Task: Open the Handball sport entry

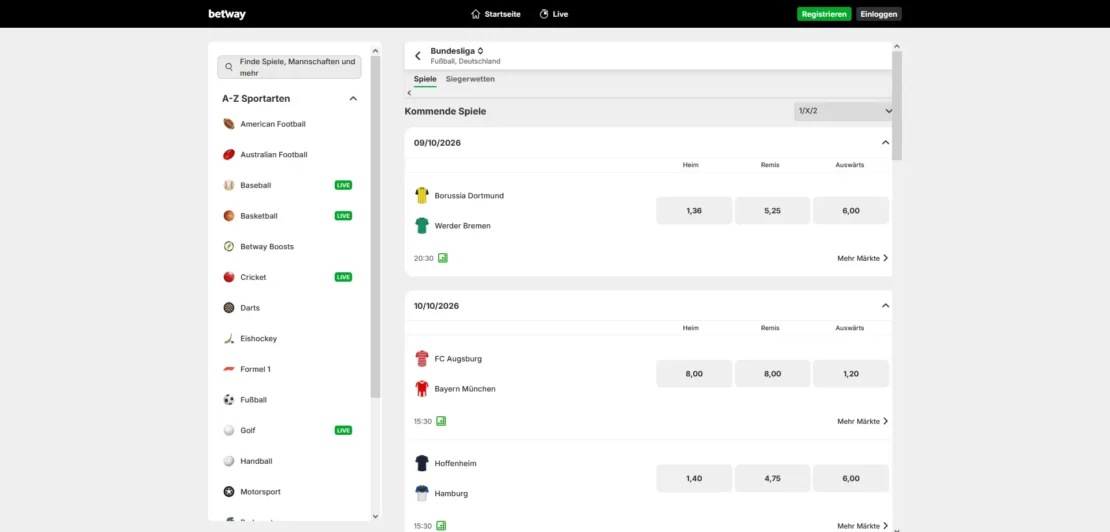Action: pos(289,461)
